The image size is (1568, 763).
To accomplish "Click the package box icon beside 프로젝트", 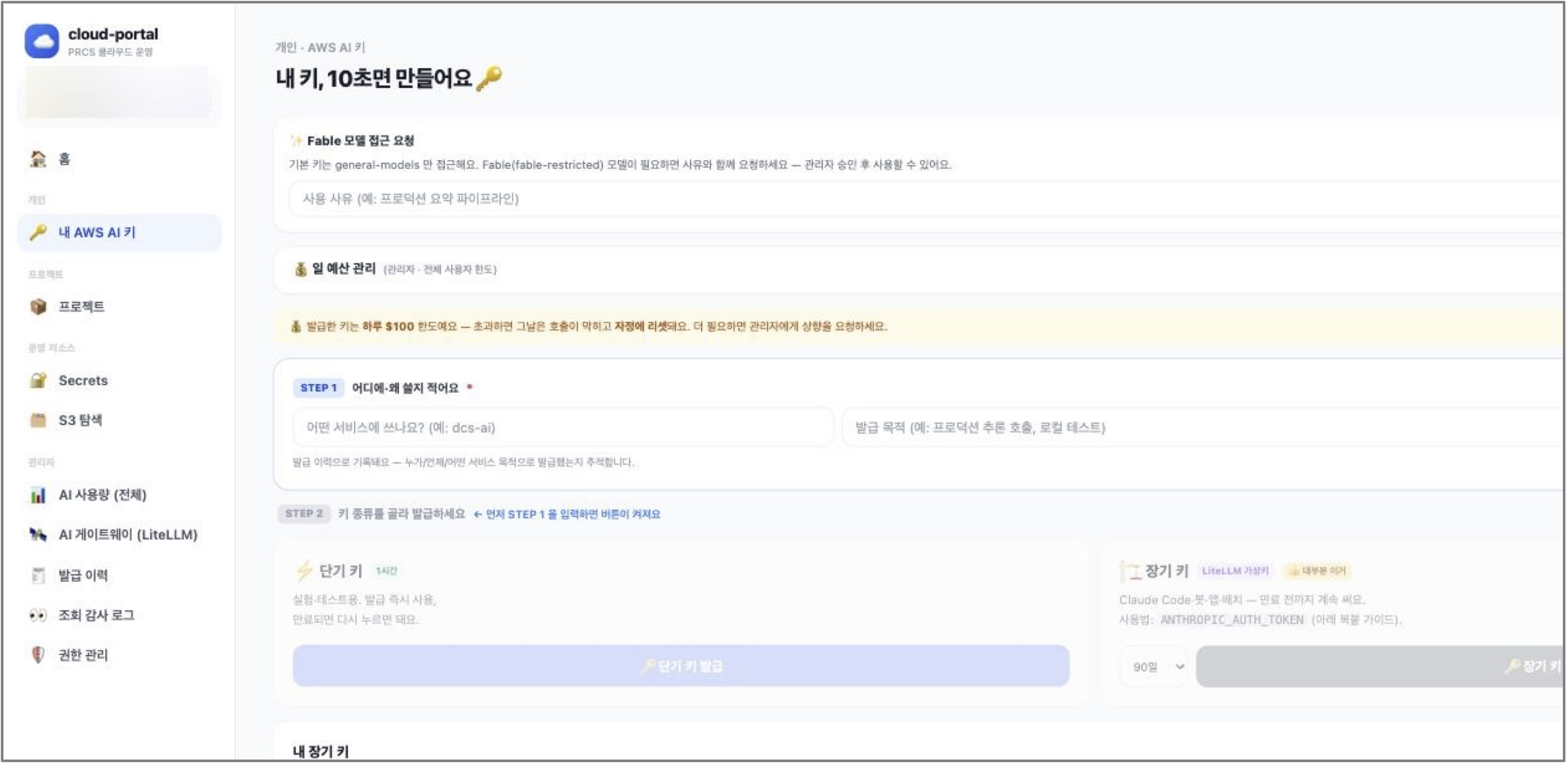I will (38, 307).
